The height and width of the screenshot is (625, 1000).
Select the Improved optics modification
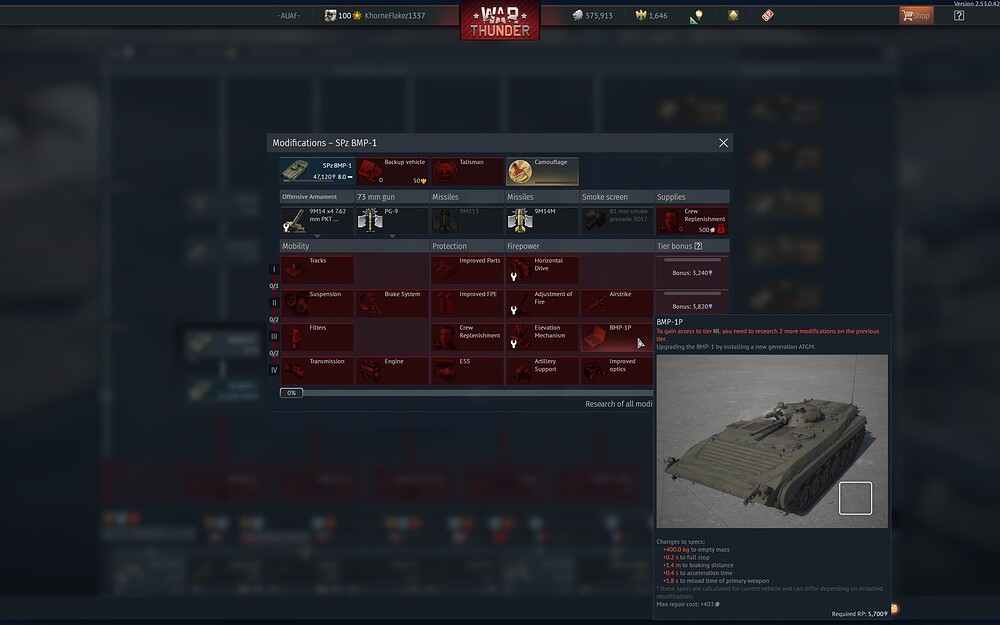tap(617, 371)
